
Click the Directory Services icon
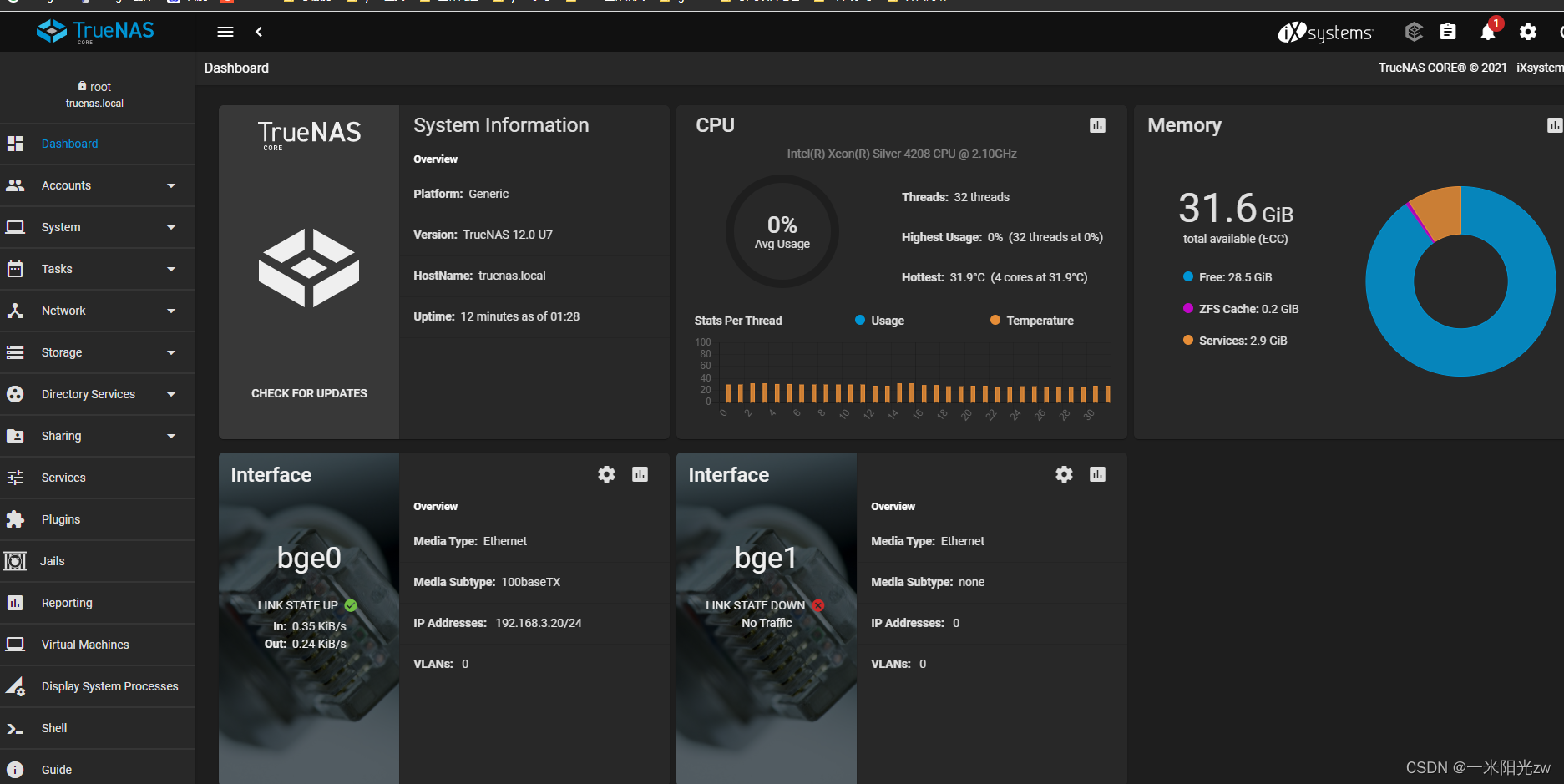[x=15, y=394]
